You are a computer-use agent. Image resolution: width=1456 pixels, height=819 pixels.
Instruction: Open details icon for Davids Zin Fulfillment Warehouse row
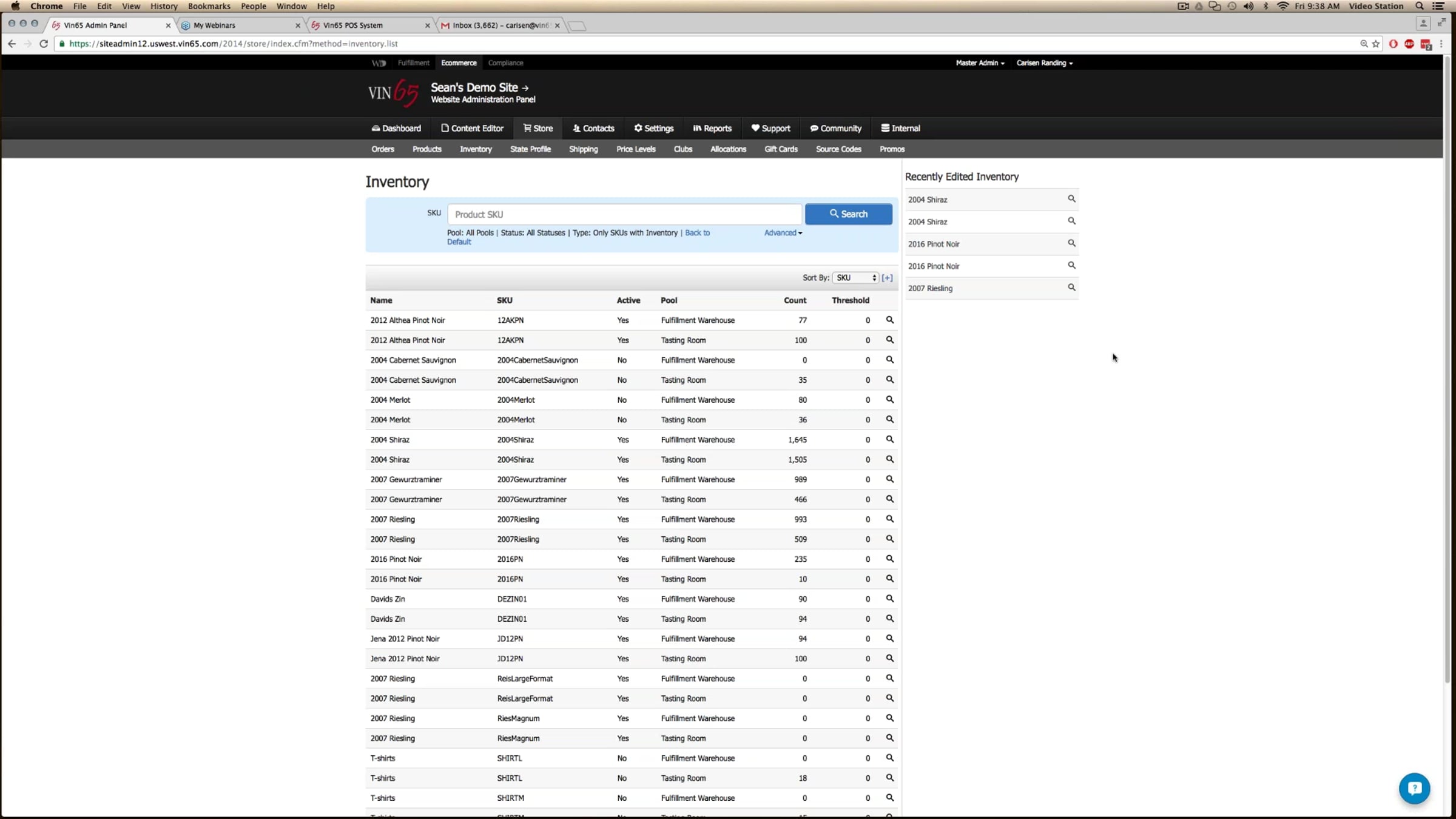(x=889, y=598)
